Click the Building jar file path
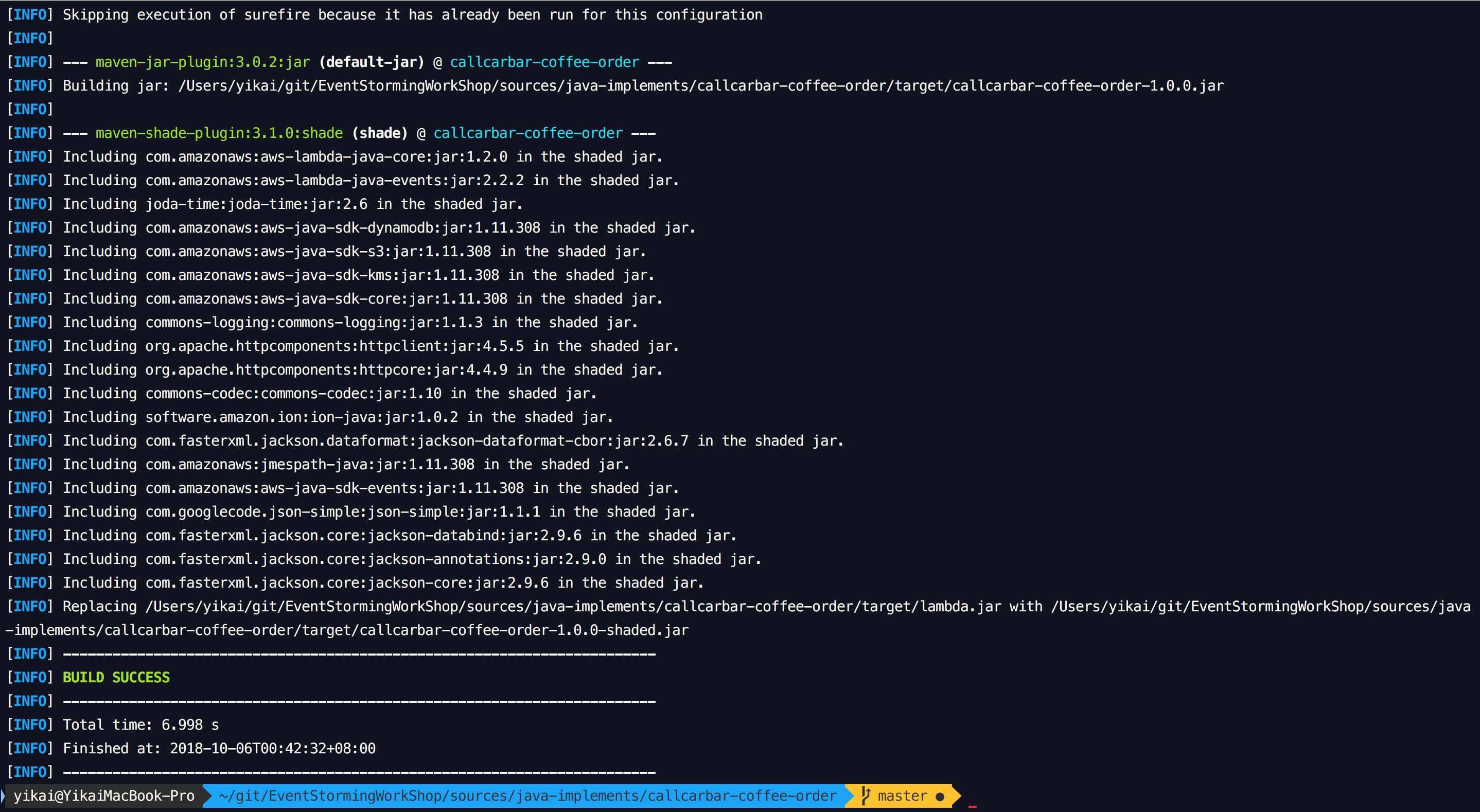The image size is (1480, 812). [701, 85]
